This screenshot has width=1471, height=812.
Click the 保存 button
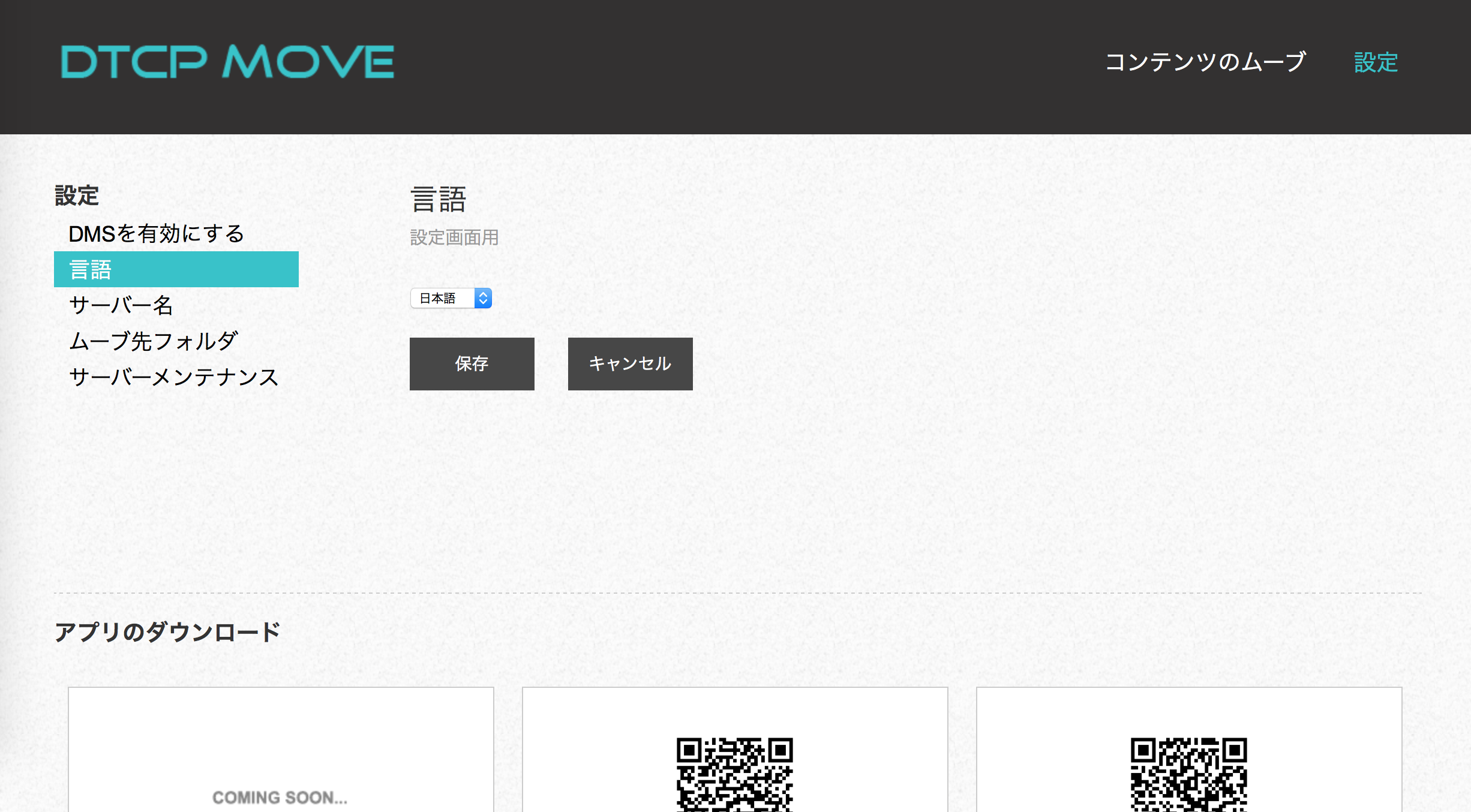click(x=472, y=364)
